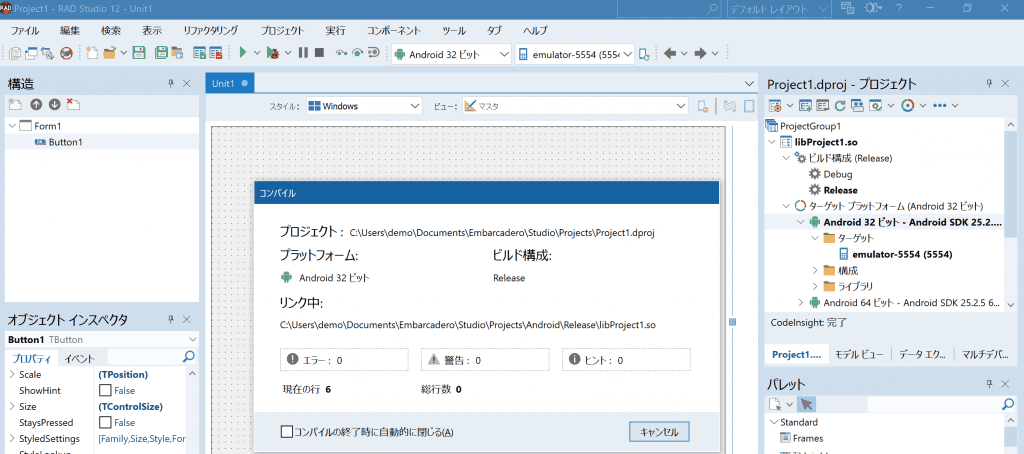Open the スタイル Windows style dropdown

364,106
